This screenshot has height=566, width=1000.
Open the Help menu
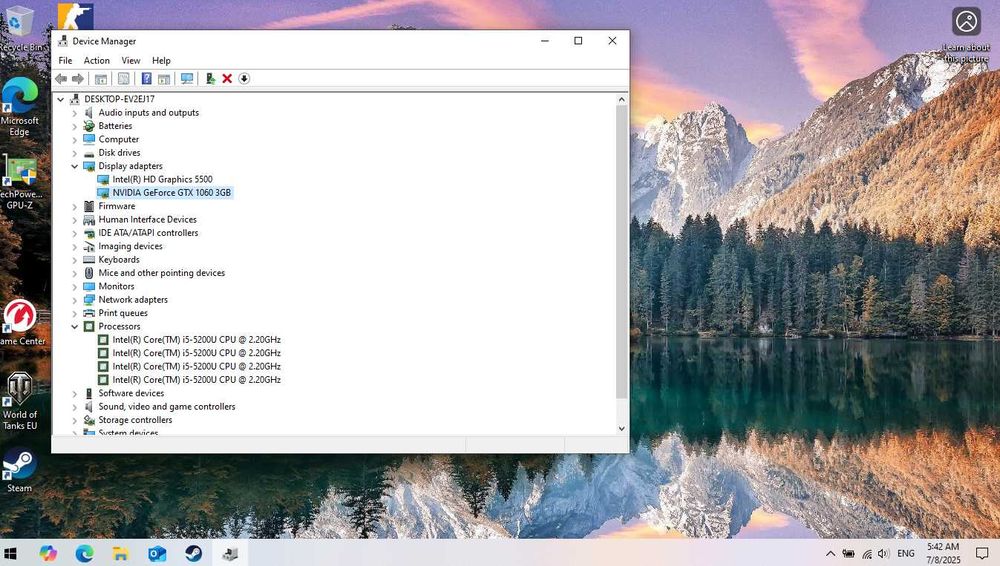pos(161,61)
